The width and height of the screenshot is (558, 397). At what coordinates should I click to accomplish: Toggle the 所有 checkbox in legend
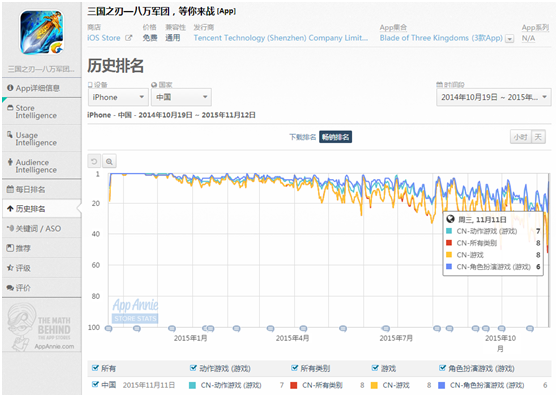[95, 368]
